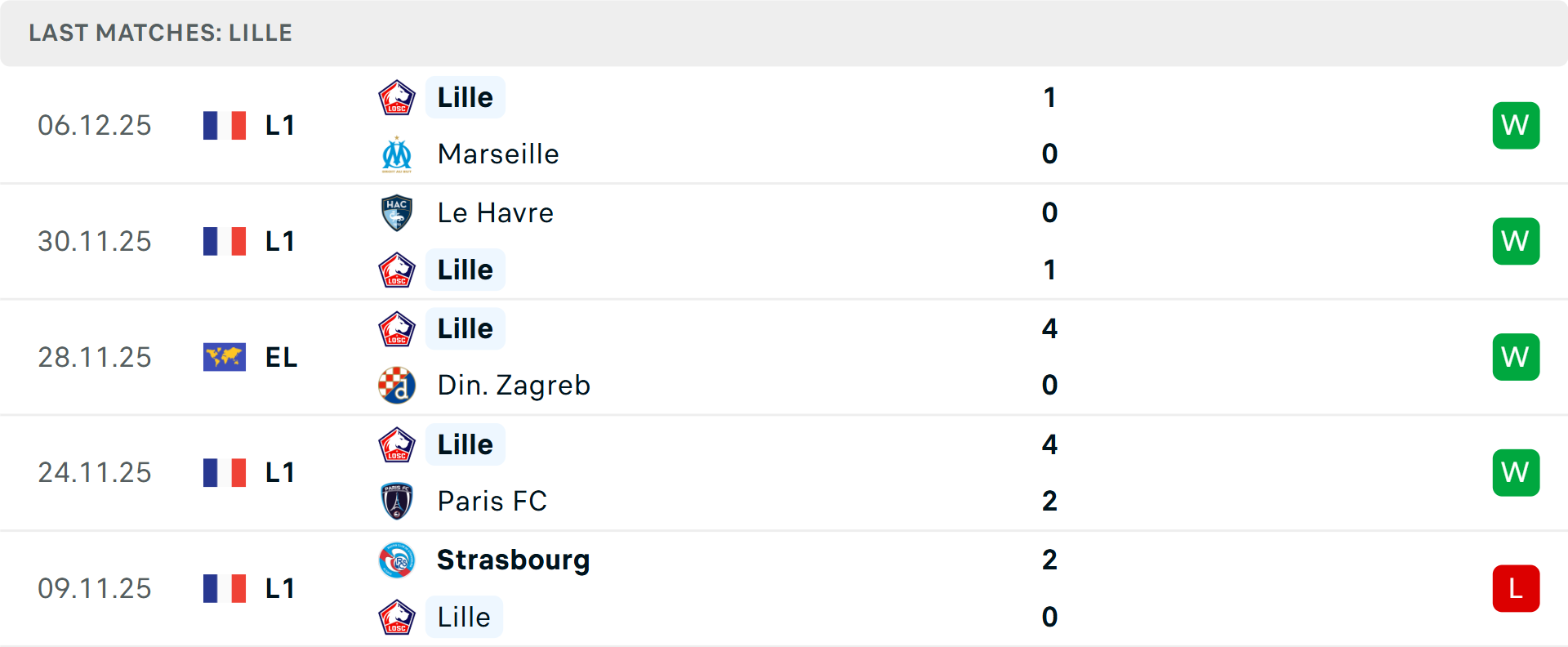Open the Marseille team link

pyautogui.click(x=498, y=154)
